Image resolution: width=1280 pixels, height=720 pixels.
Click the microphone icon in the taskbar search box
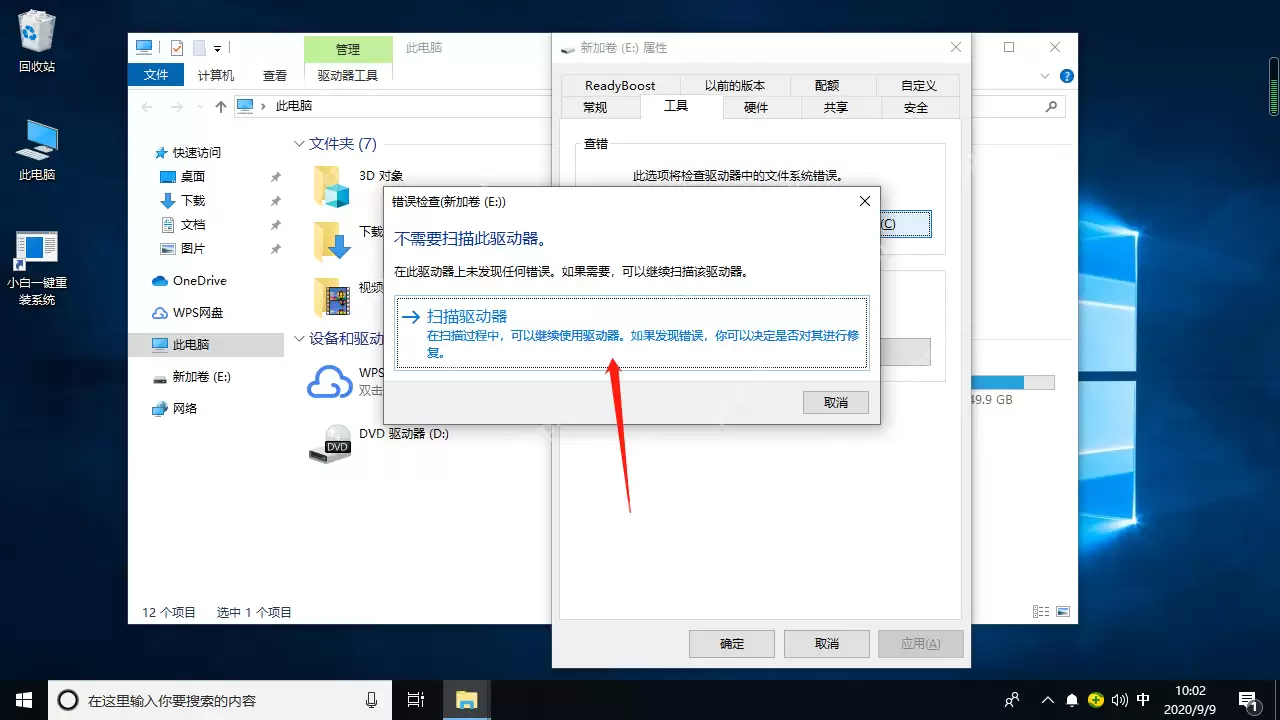371,699
